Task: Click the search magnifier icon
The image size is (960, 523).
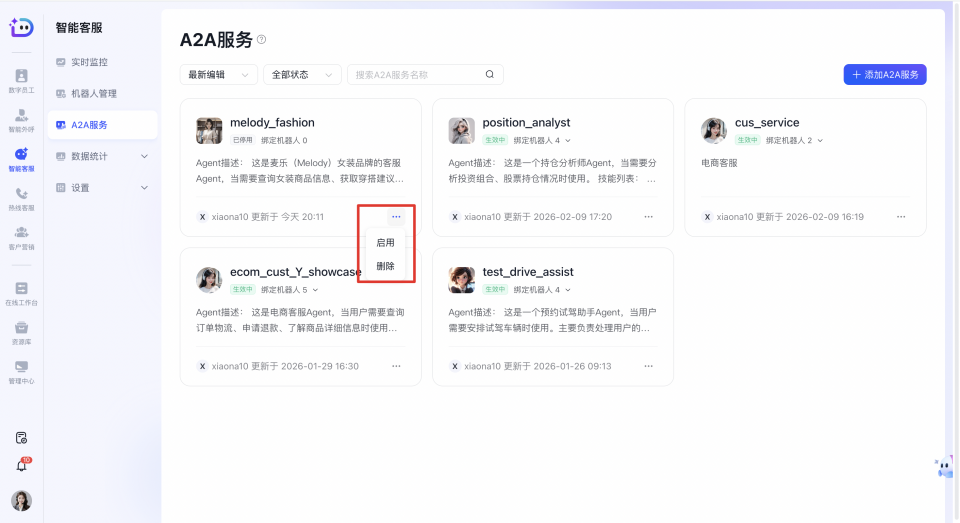Action: 489,74
